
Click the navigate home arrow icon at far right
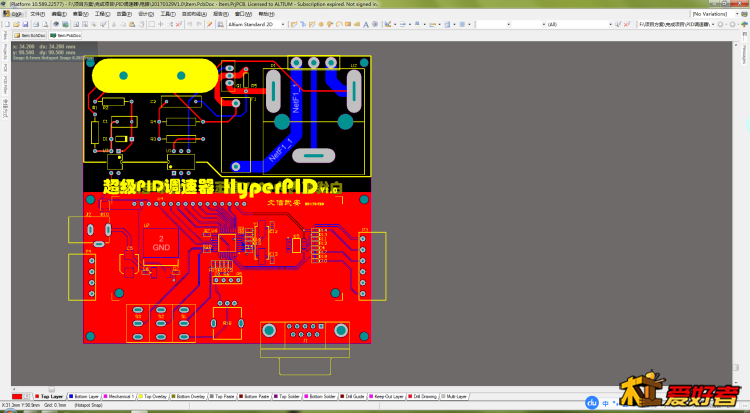pyautogui.click(x=745, y=24)
